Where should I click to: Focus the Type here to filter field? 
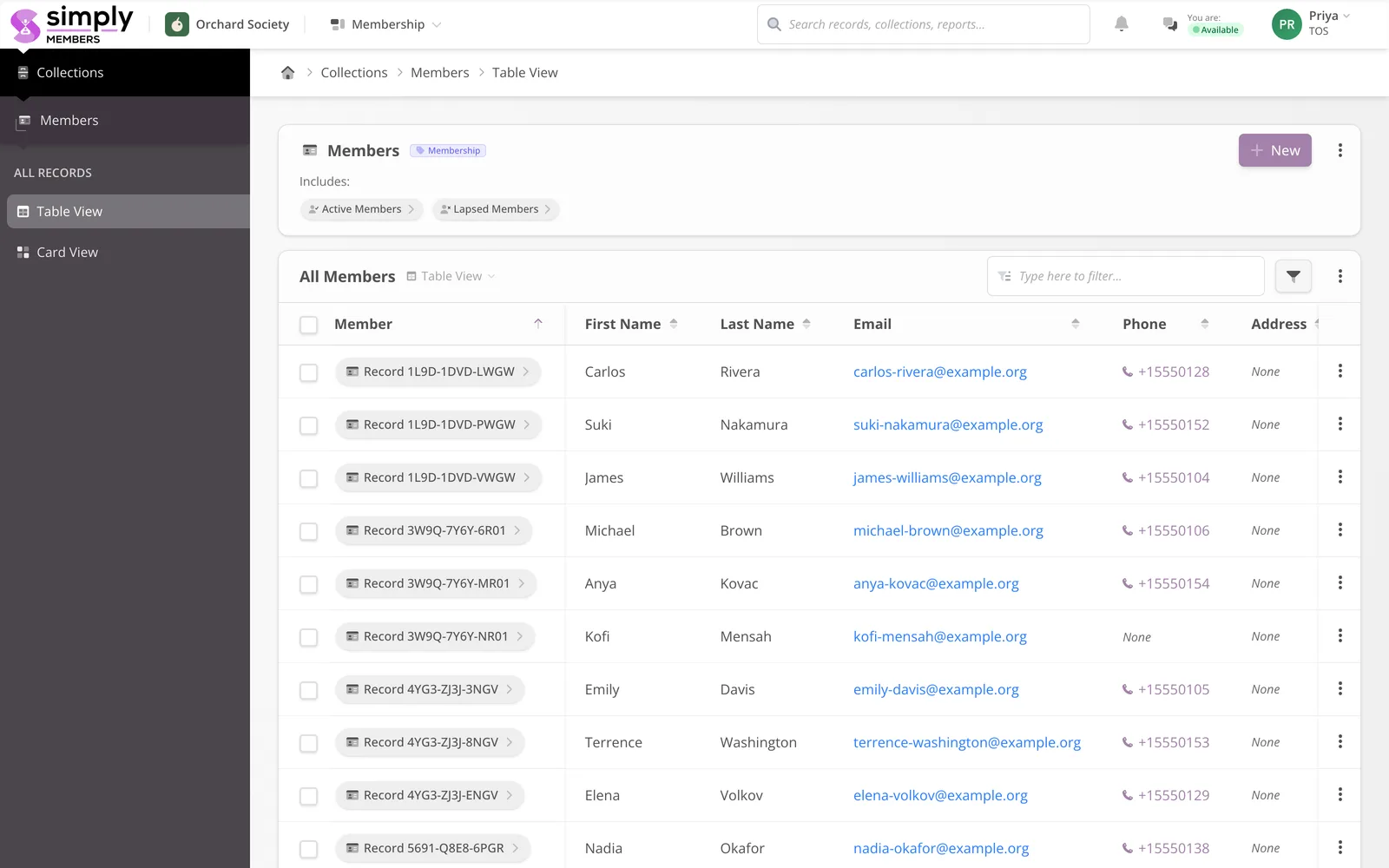point(1125,276)
